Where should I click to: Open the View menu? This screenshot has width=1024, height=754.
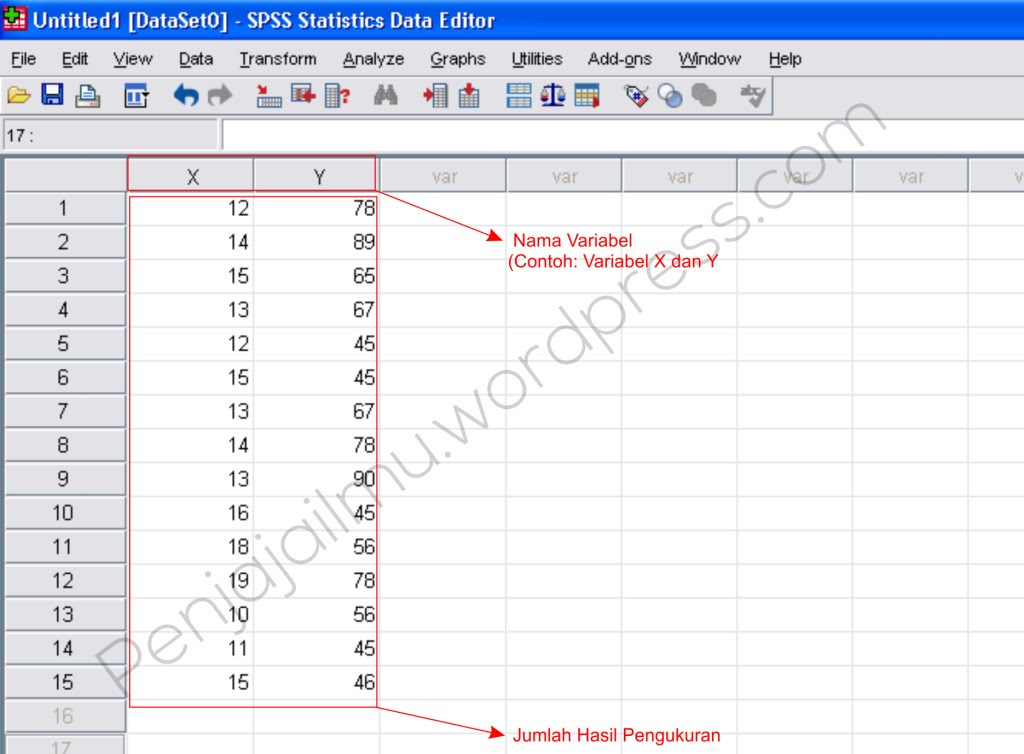coord(133,59)
